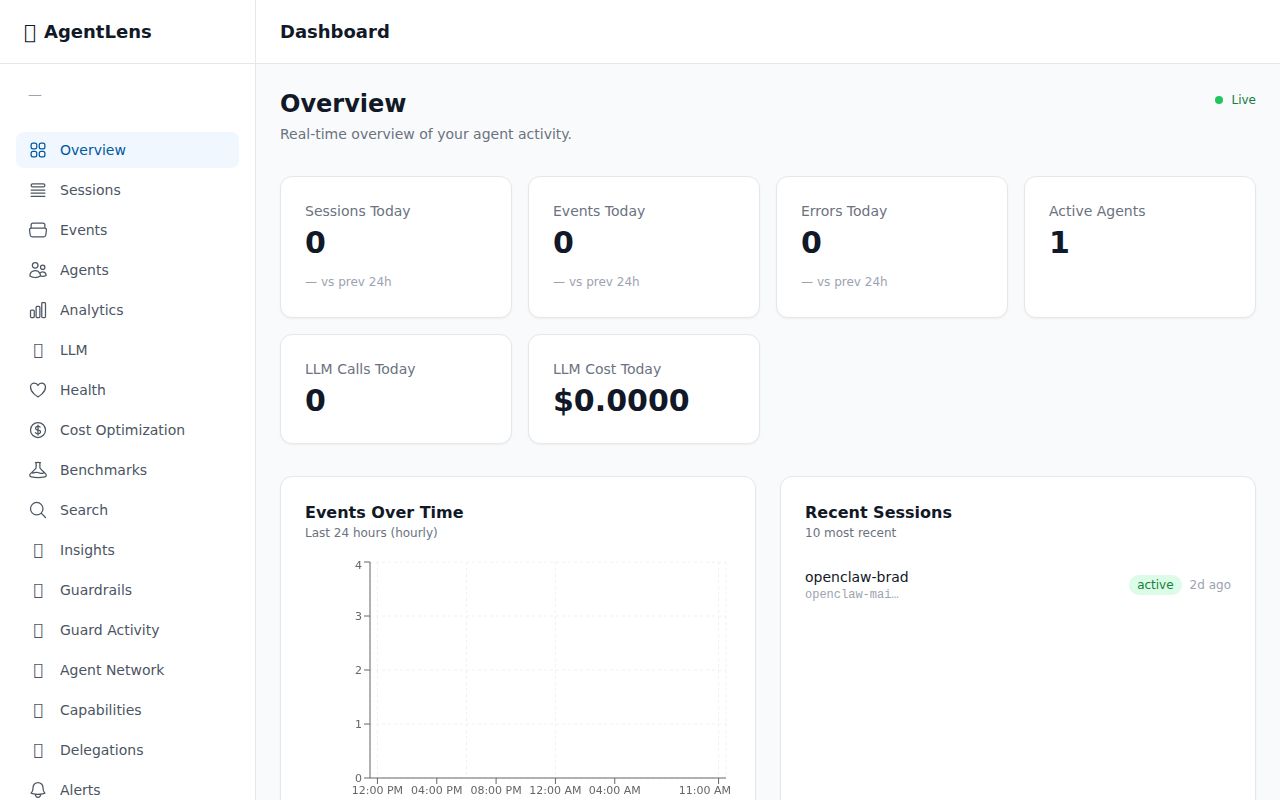Click the Cost Optimization dollar icon
Screen dimensions: 1280x800
tap(38, 430)
